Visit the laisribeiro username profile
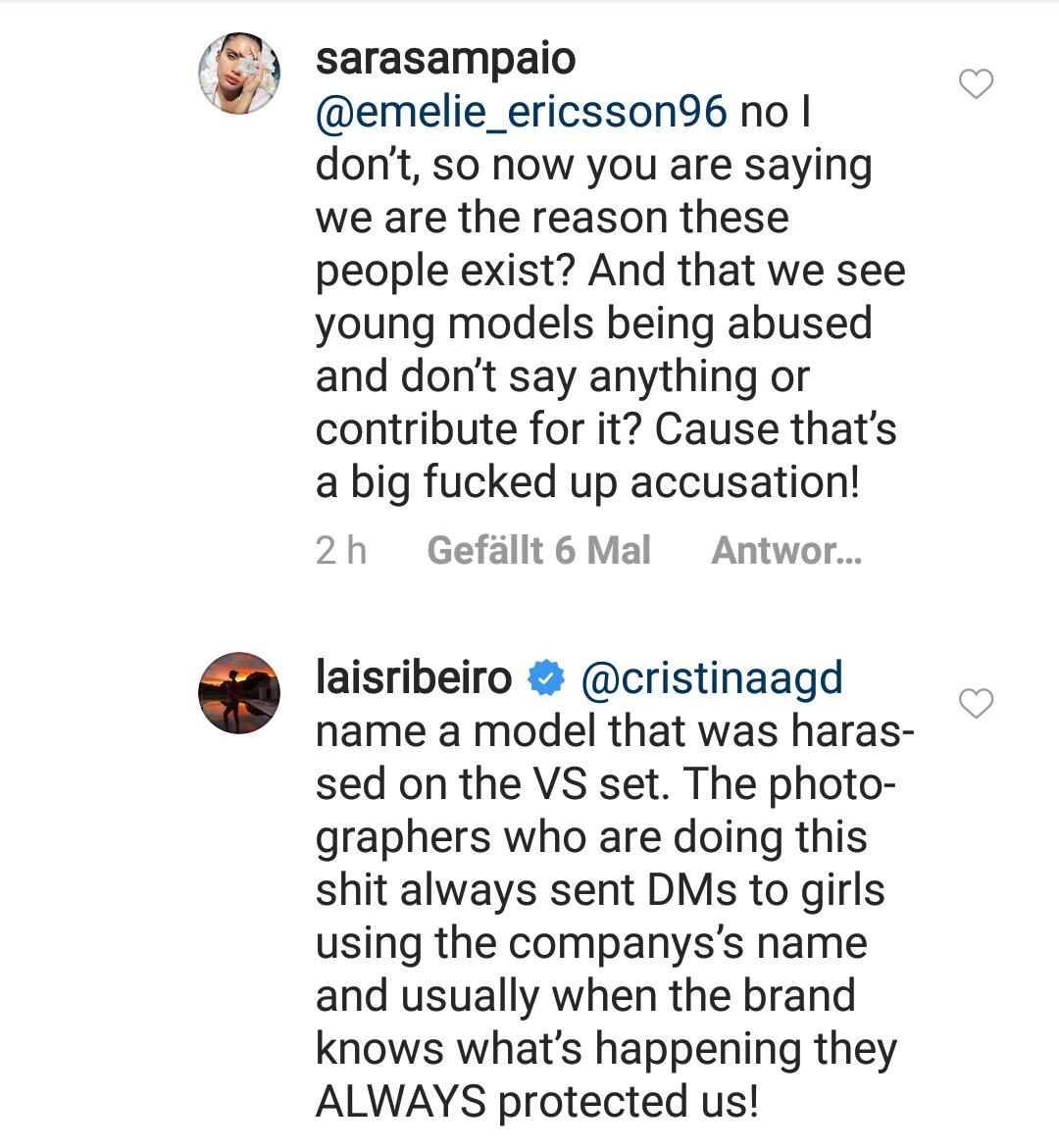 [x=413, y=678]
